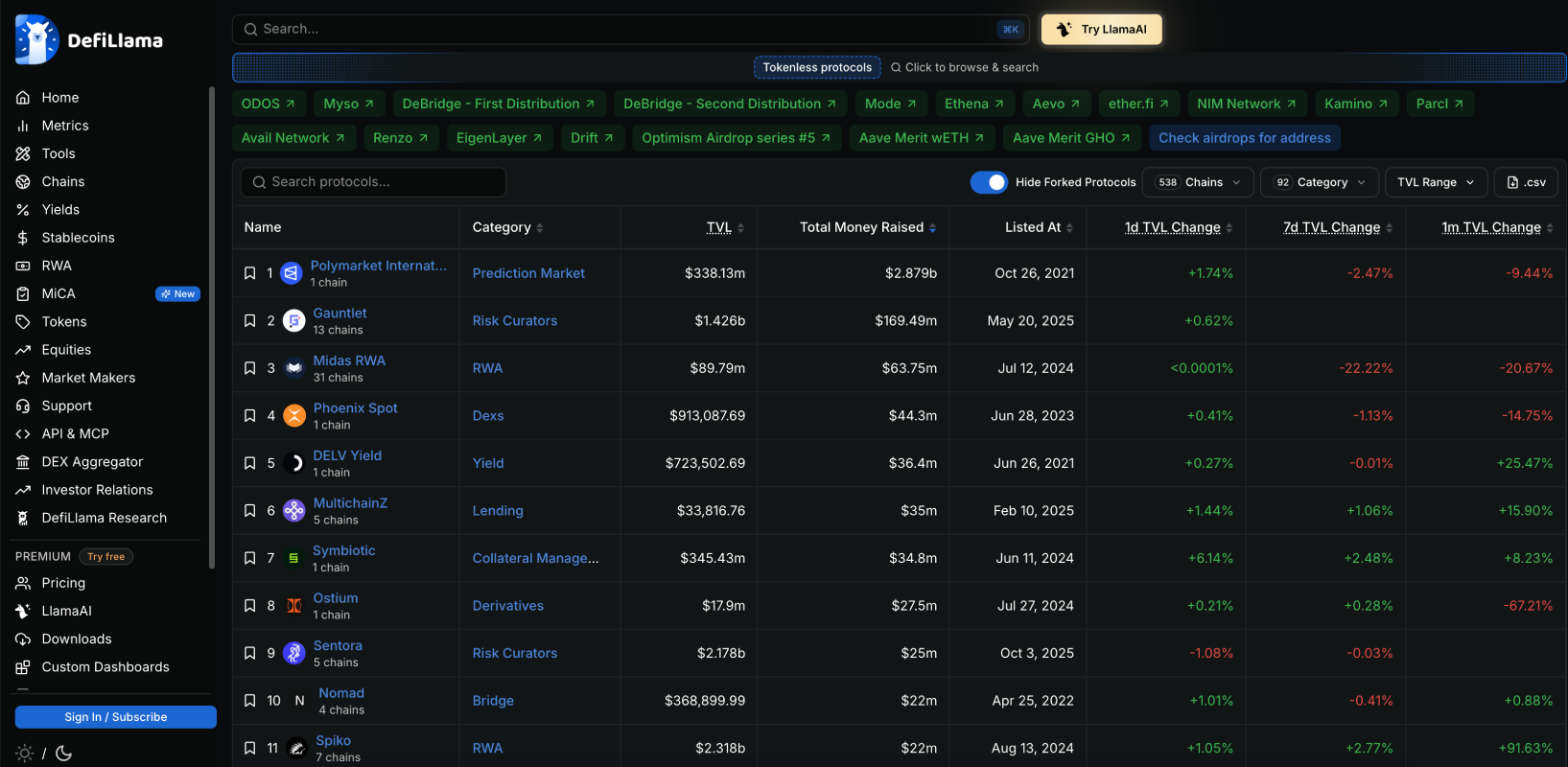Click the Equities trend icon
The image size is (1568, 767).
point(23,350)
